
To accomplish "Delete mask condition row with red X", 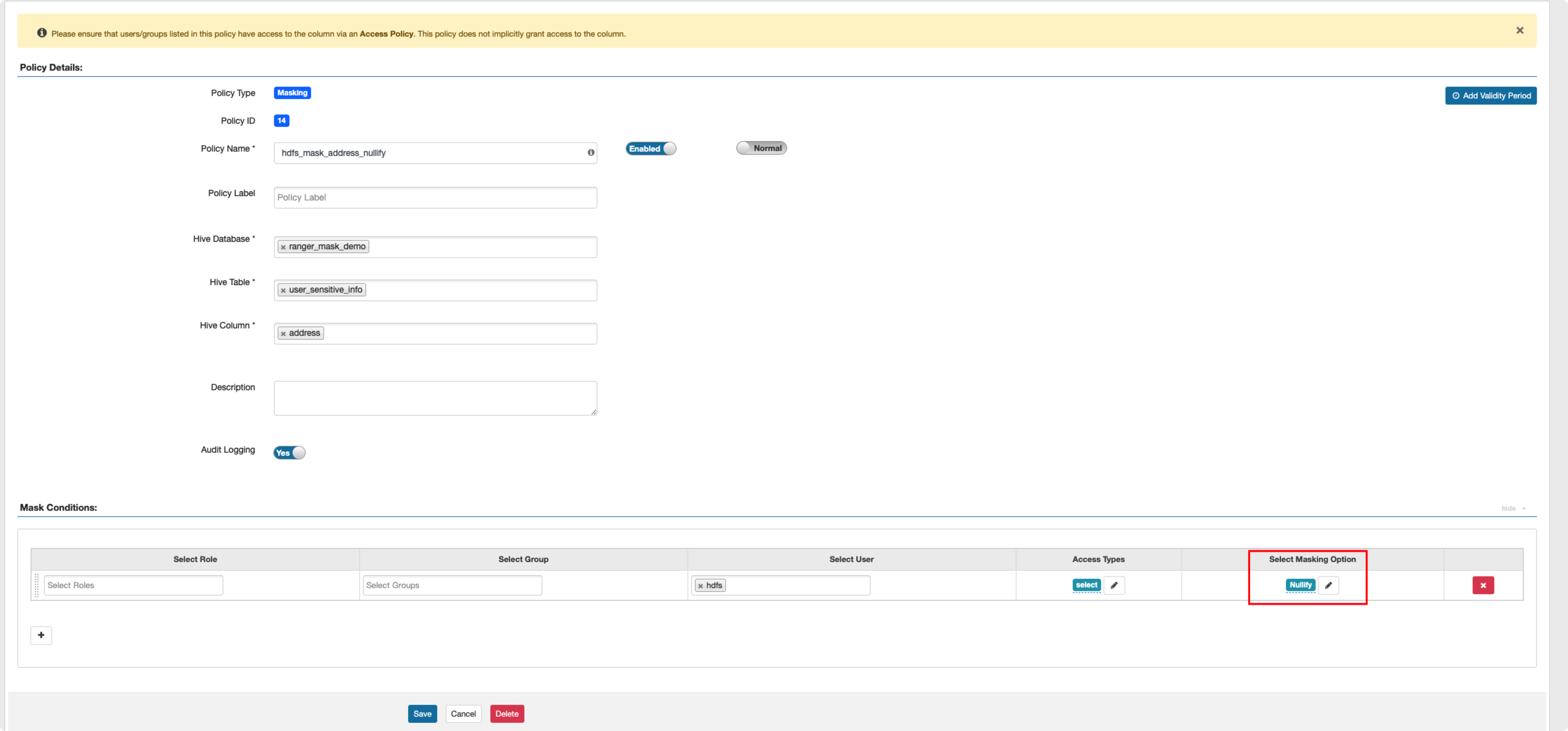I will [x=1483, y=585].
